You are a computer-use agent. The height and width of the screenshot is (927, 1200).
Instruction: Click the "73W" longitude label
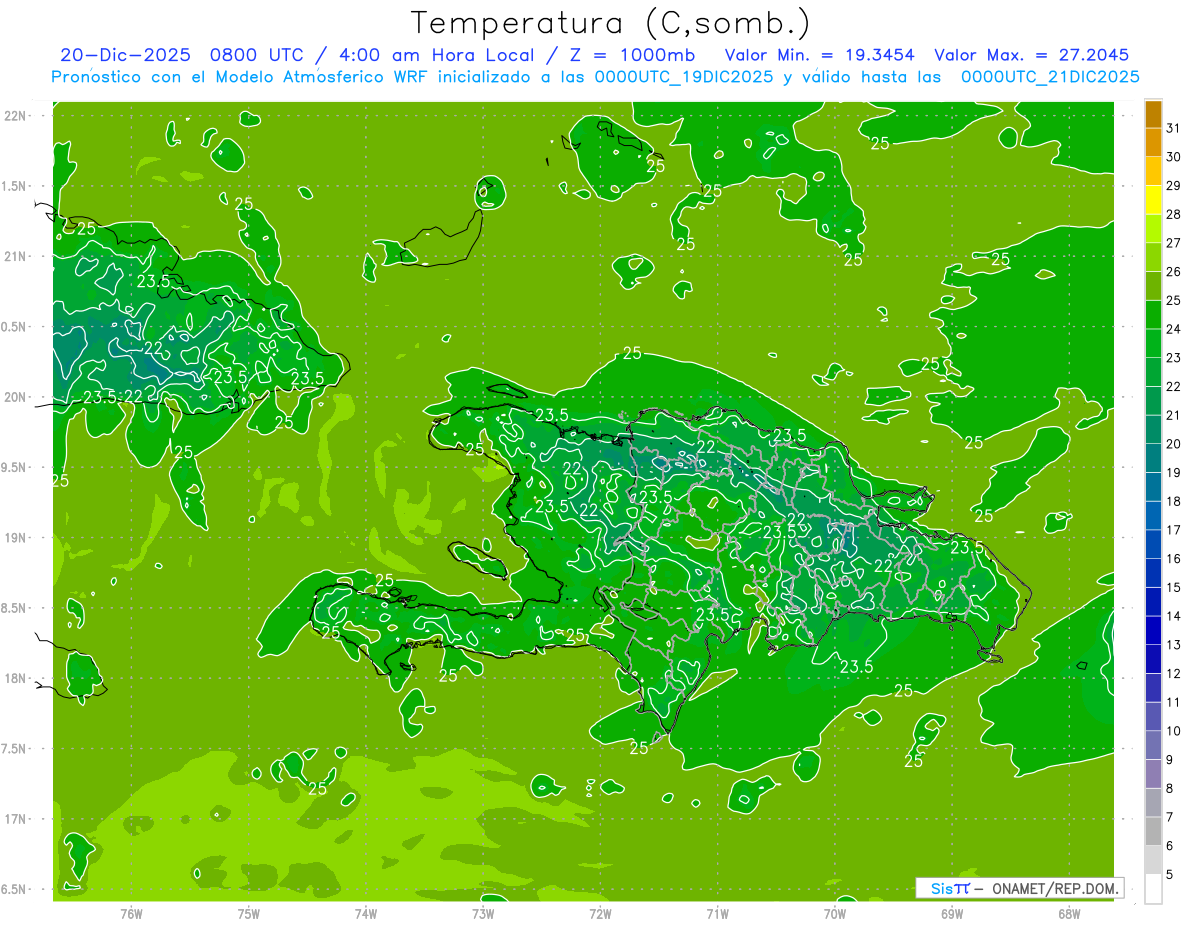click(x=483, y=913)
